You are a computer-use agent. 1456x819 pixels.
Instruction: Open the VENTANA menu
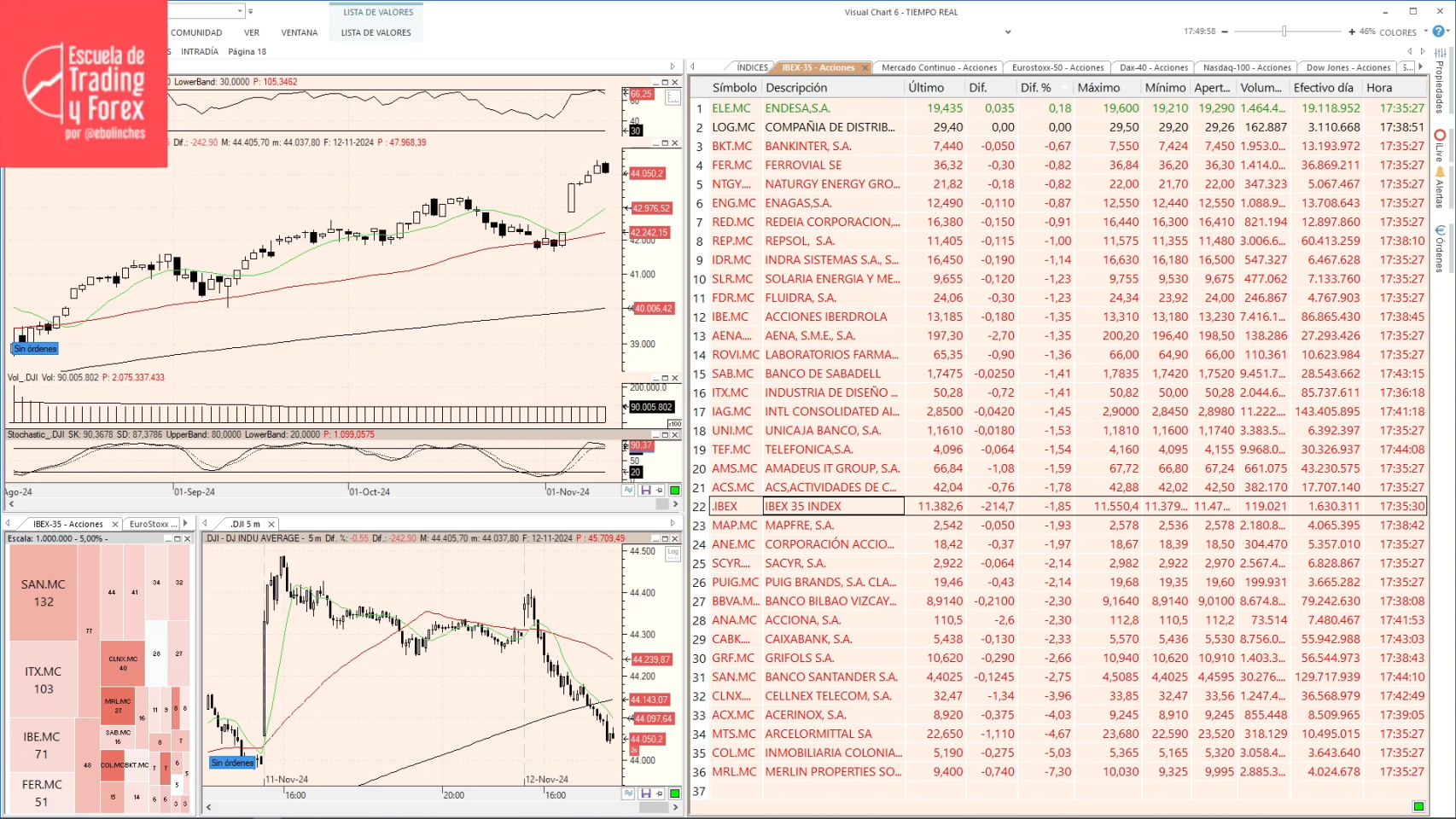point(300,32)
